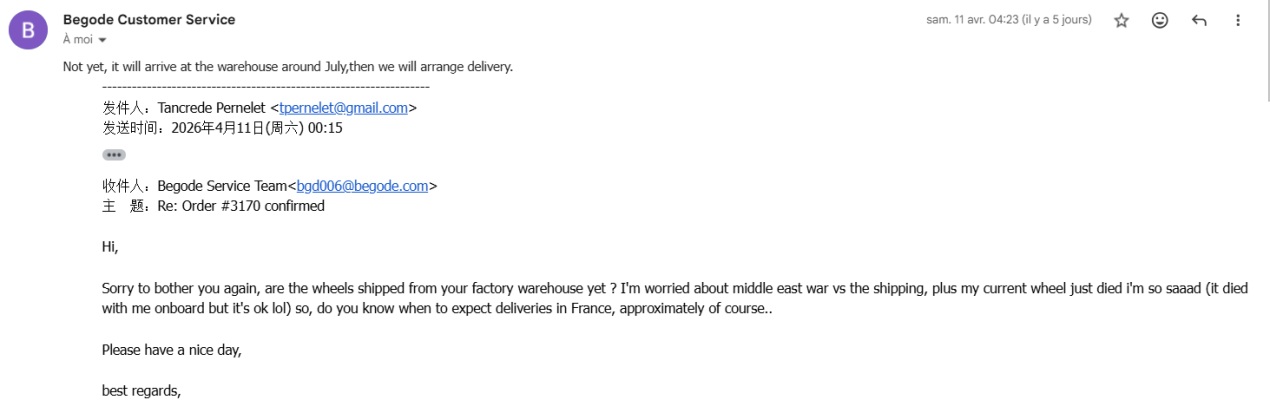Open the tpernelet@gmail.com email link
Screen dimensions: 1270x413
tap(344, 108)
